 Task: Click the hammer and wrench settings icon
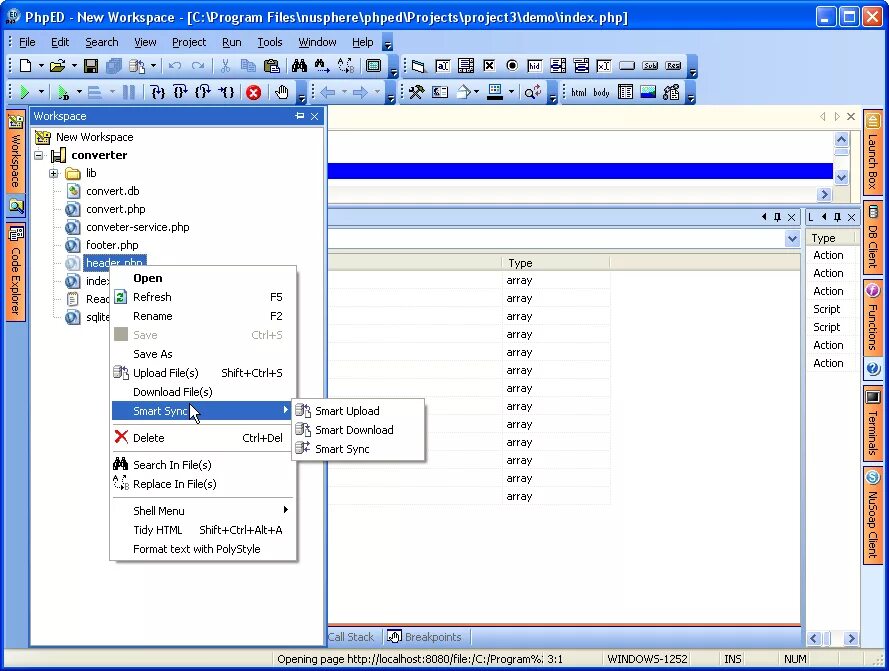click(417, 92)
